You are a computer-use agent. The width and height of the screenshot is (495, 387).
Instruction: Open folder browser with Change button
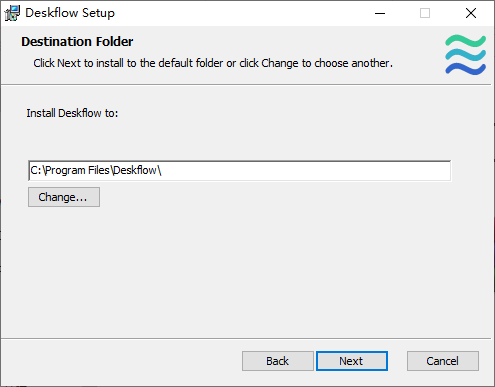coord(64,197)
